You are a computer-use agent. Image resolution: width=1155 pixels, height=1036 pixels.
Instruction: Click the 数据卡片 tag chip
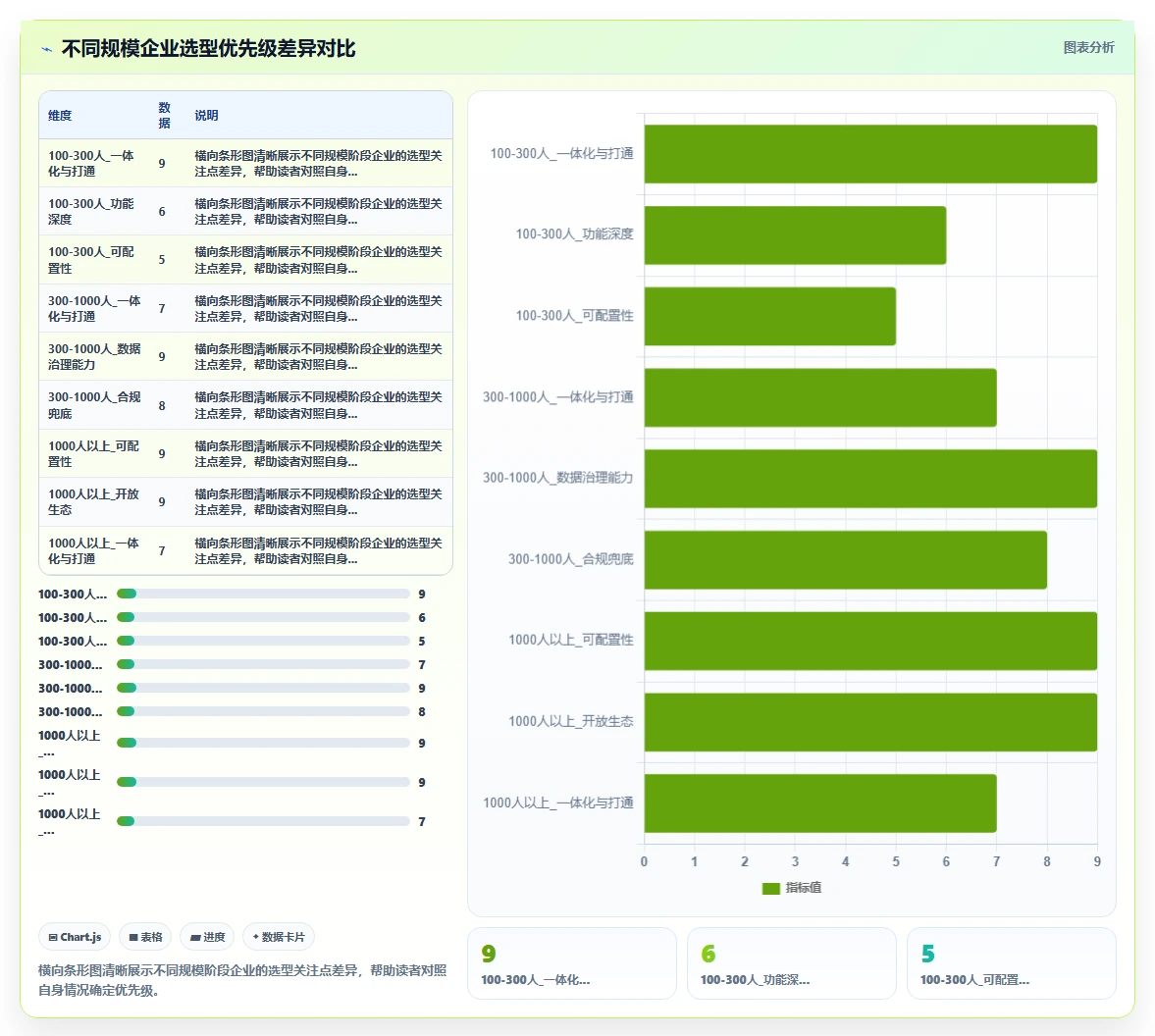click(279, 937)
